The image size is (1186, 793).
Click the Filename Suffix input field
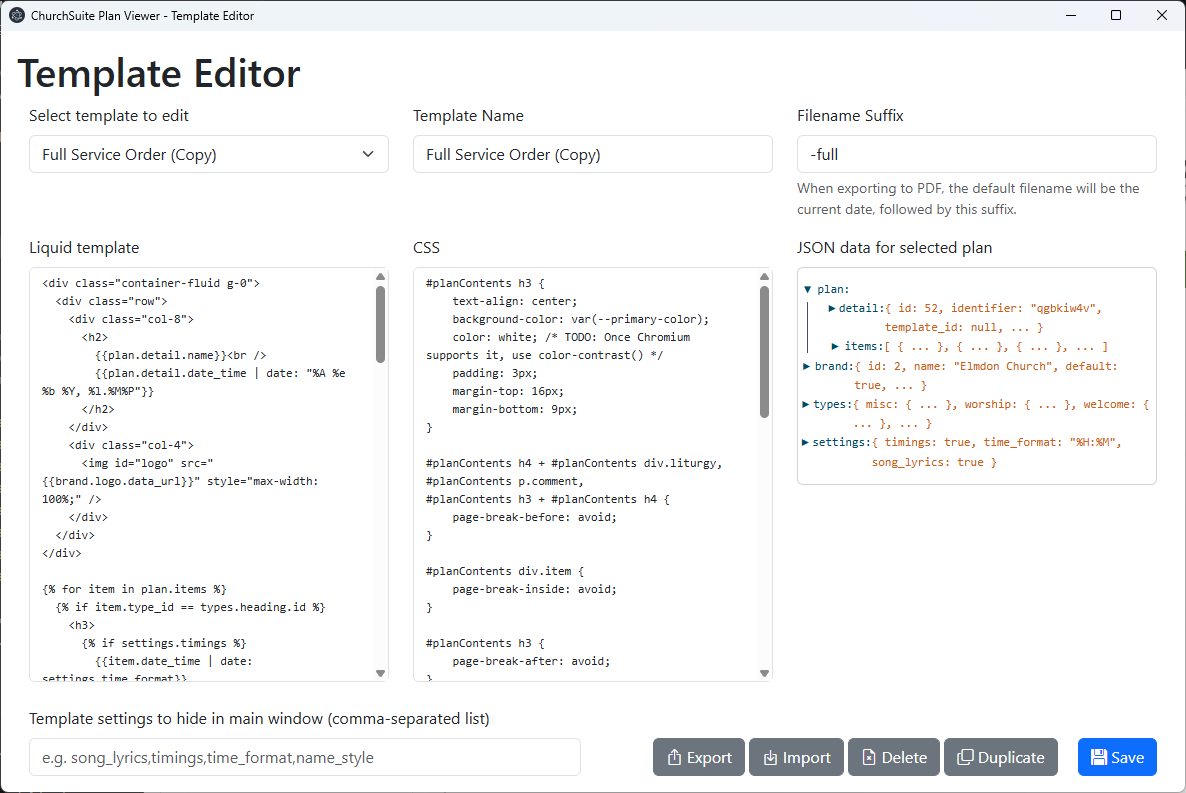[976, 154]
